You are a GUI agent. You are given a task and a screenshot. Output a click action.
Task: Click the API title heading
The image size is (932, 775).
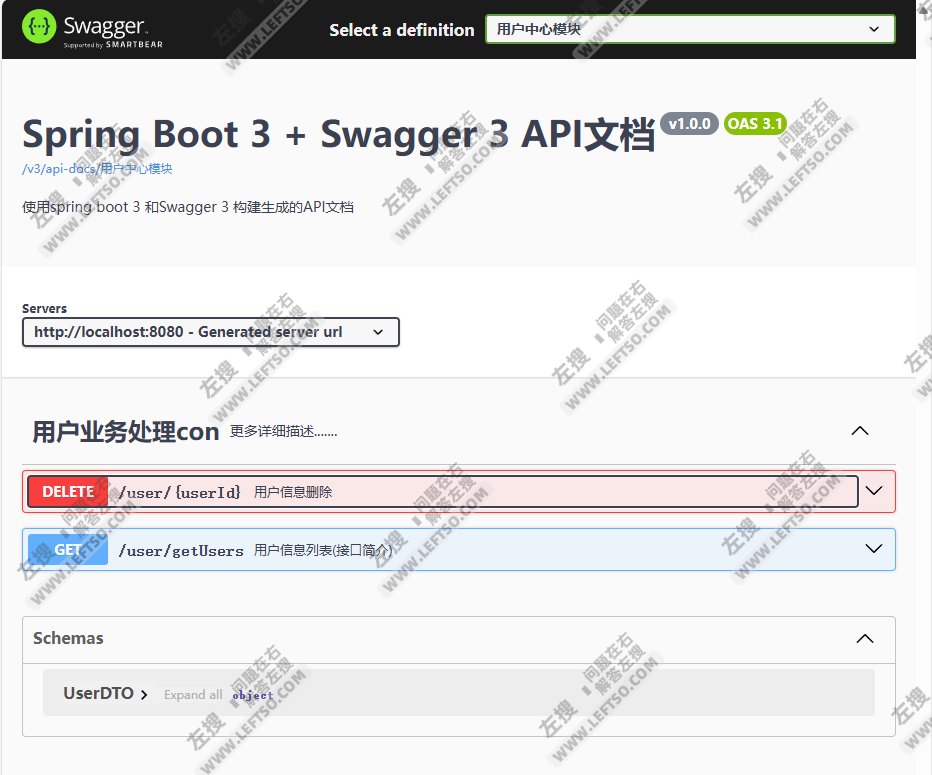(338, 133)
